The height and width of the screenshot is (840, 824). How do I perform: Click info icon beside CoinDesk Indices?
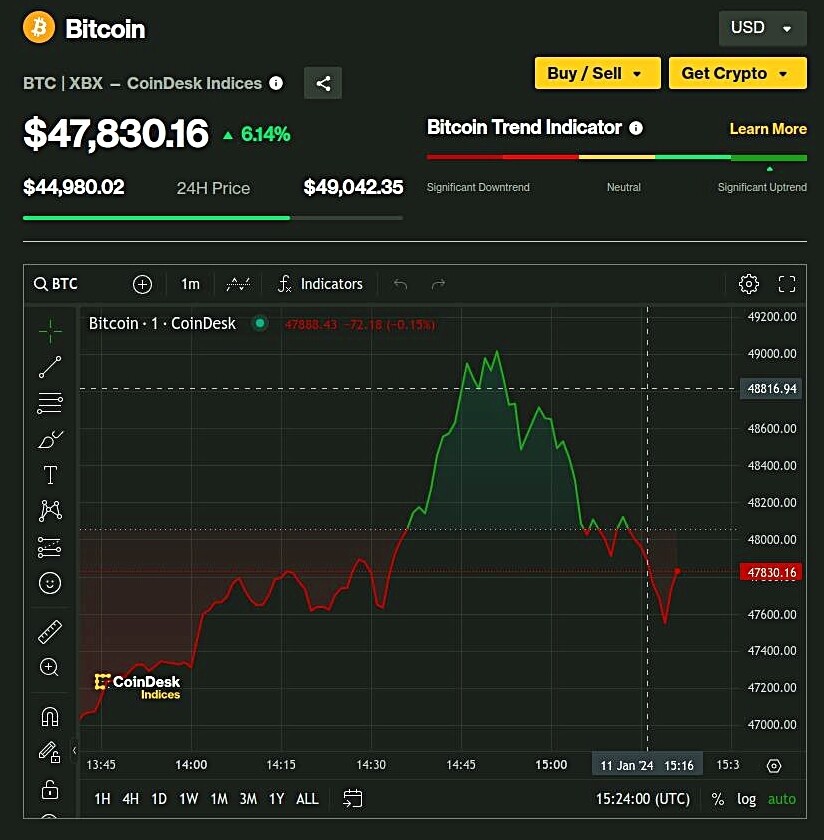[x=276, y=83]
